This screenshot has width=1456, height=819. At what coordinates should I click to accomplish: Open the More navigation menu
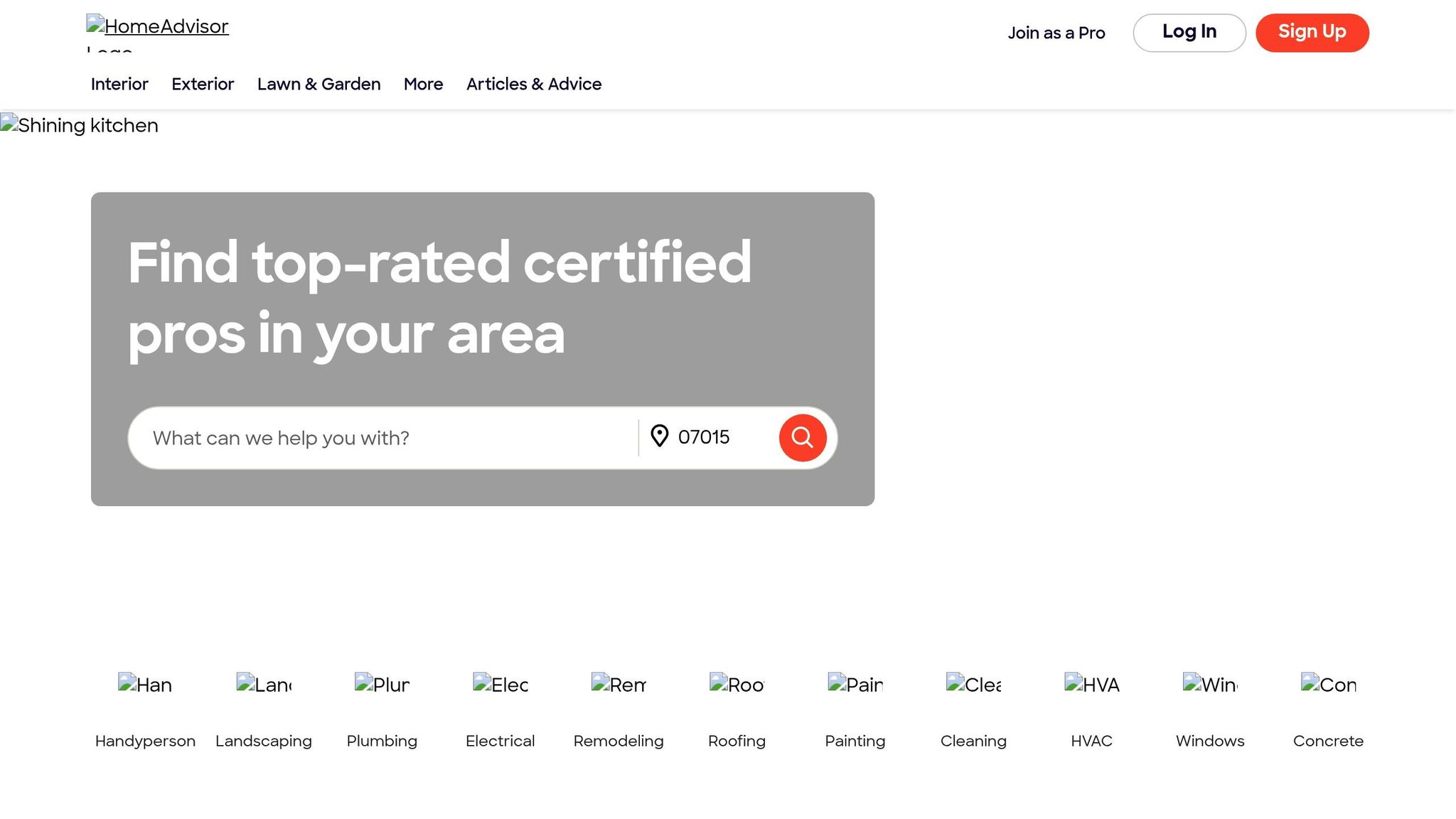423,84
